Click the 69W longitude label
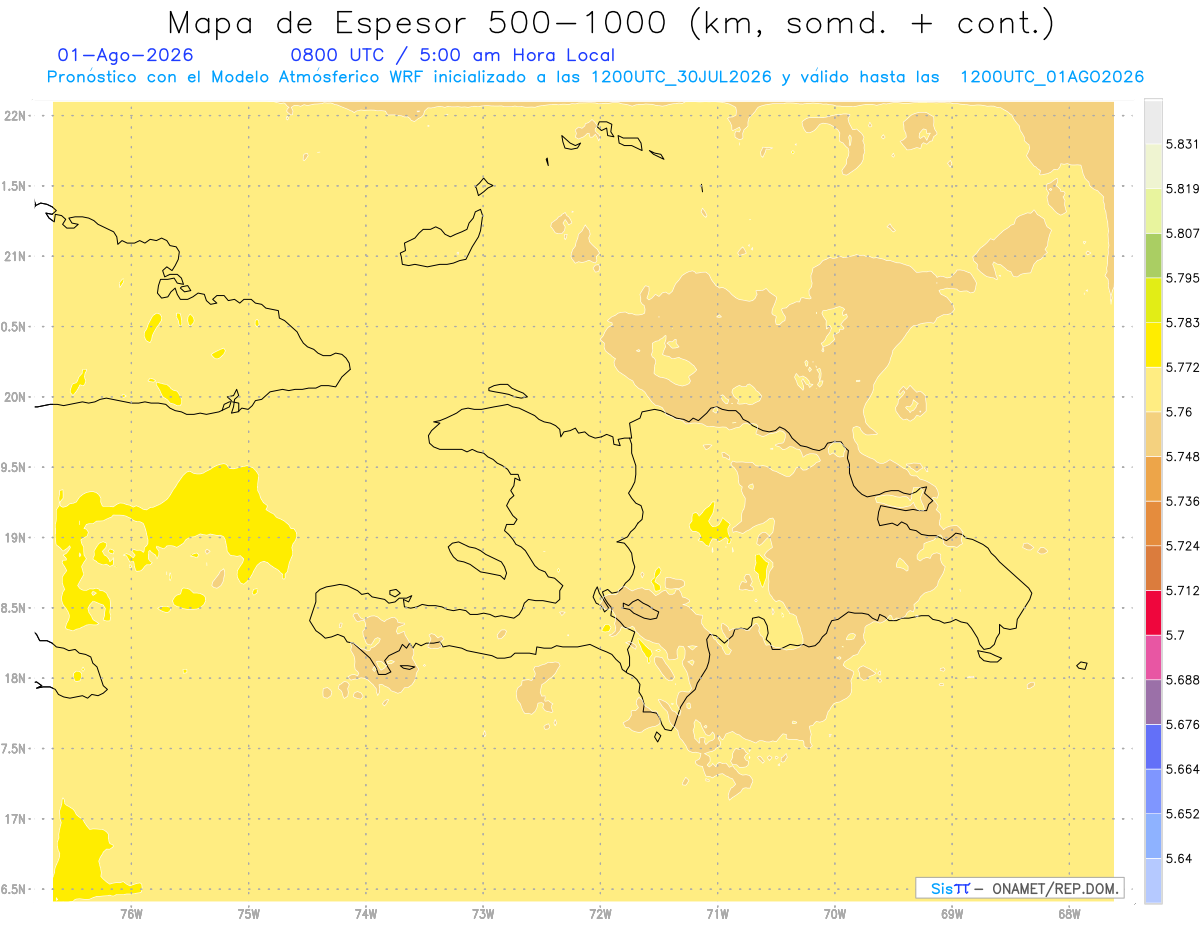Screen dimensions: 1200x927 coord(952,914)
